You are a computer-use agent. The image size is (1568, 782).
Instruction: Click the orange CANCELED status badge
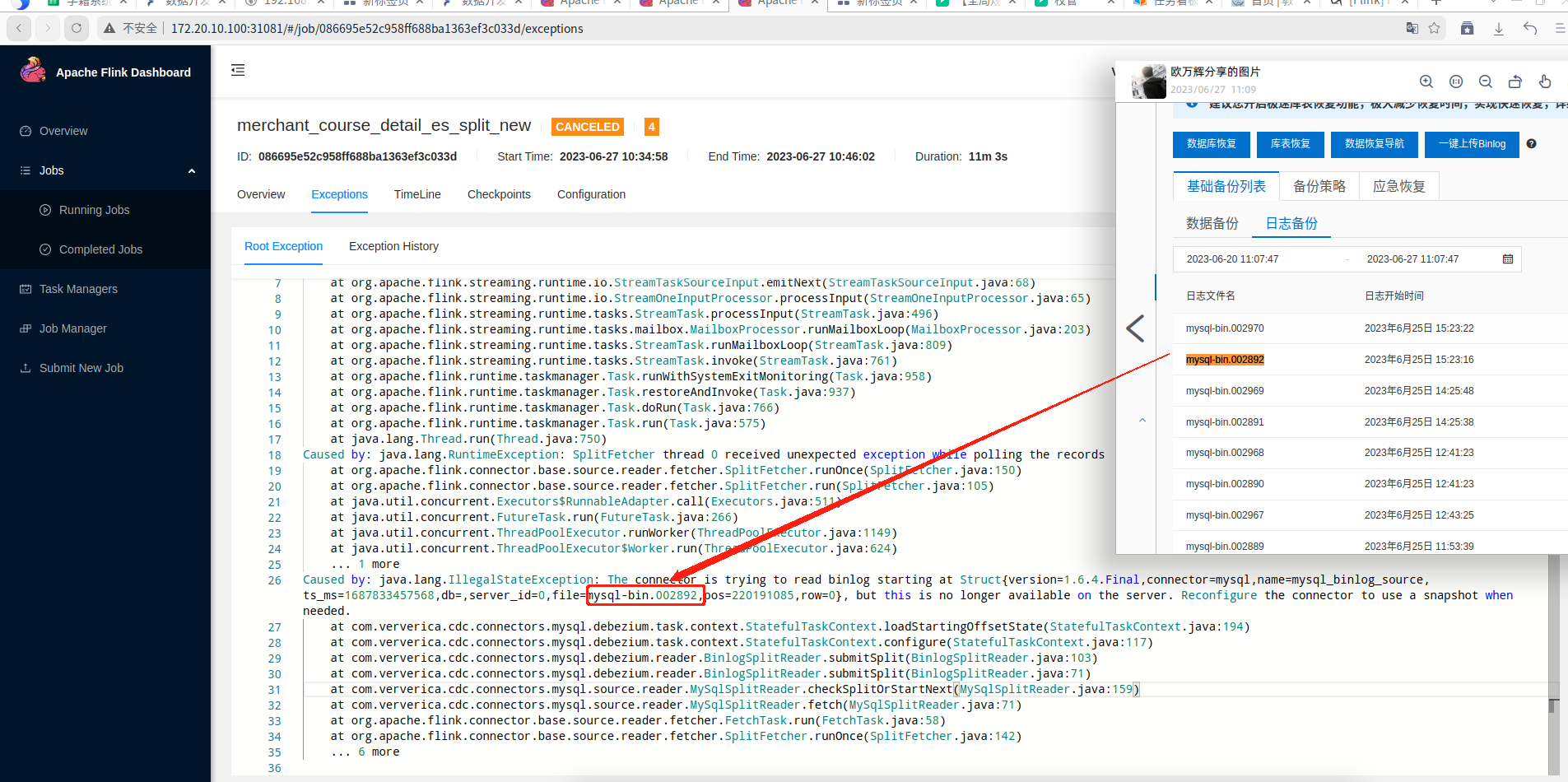588,127
